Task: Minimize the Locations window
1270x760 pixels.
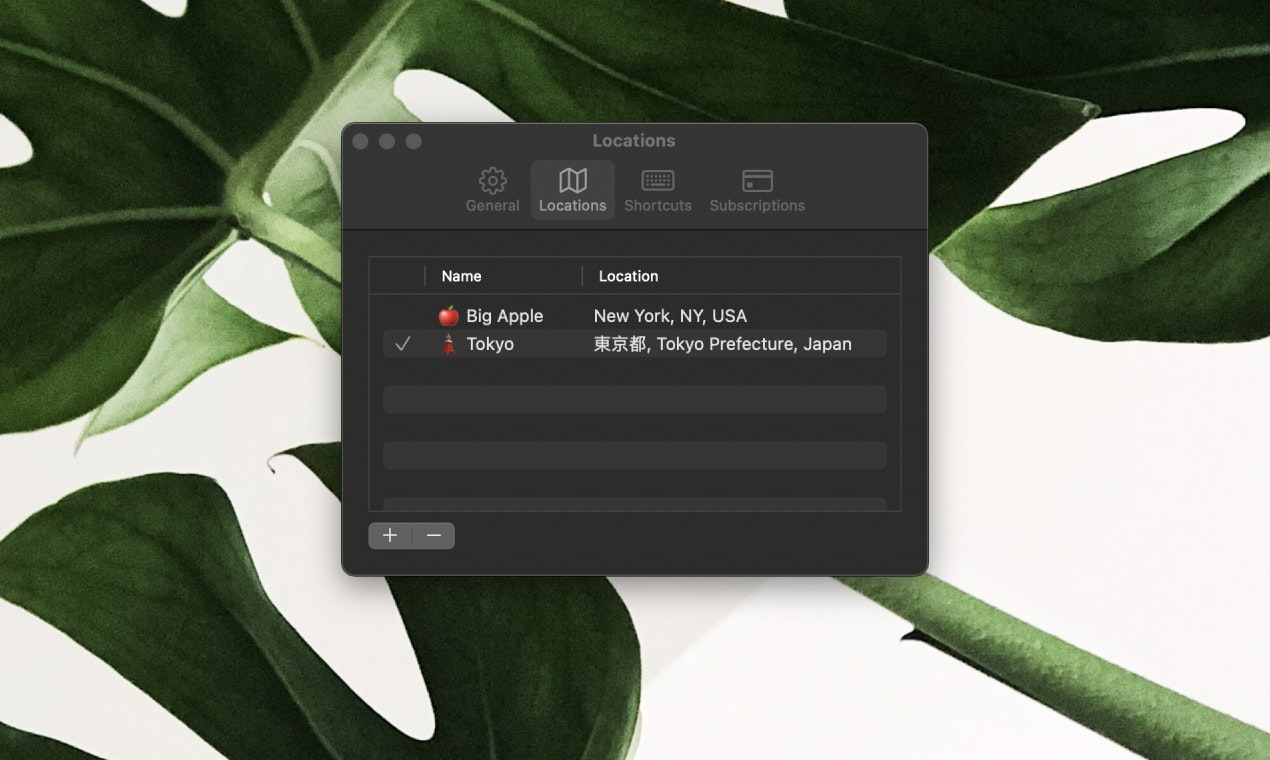Action: point(387,142)
